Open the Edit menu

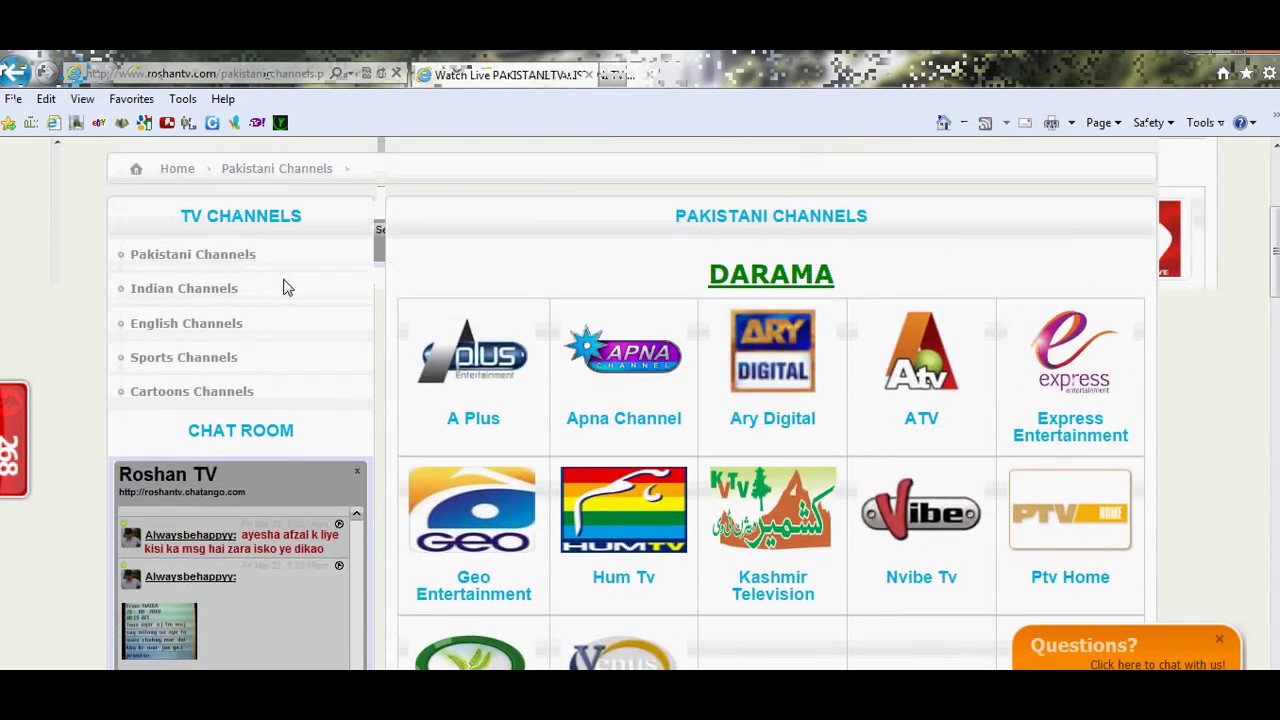(46, 99)
